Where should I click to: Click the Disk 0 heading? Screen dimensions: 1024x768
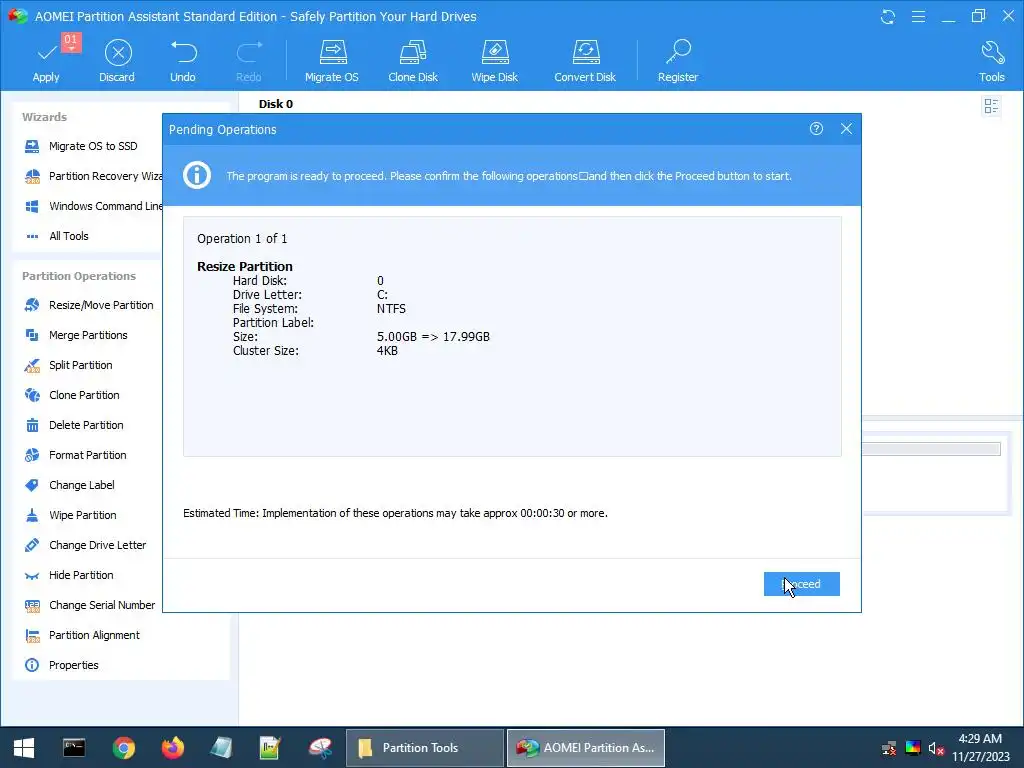(276, 104)
